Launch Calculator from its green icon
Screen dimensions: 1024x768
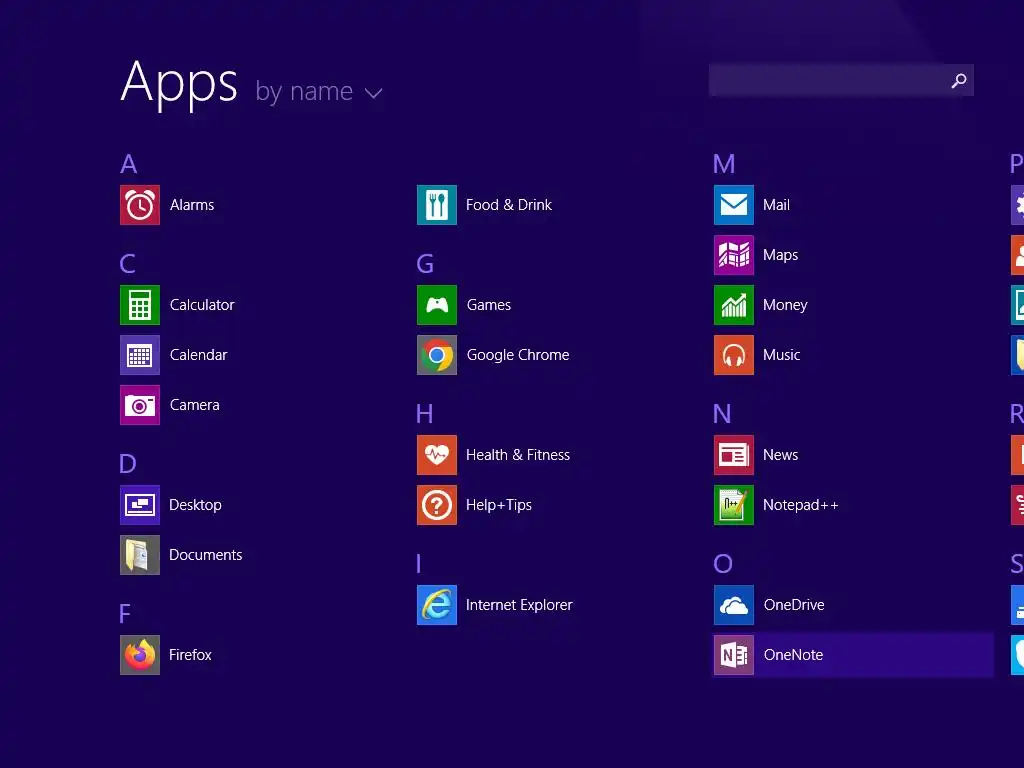click(140, 305)
